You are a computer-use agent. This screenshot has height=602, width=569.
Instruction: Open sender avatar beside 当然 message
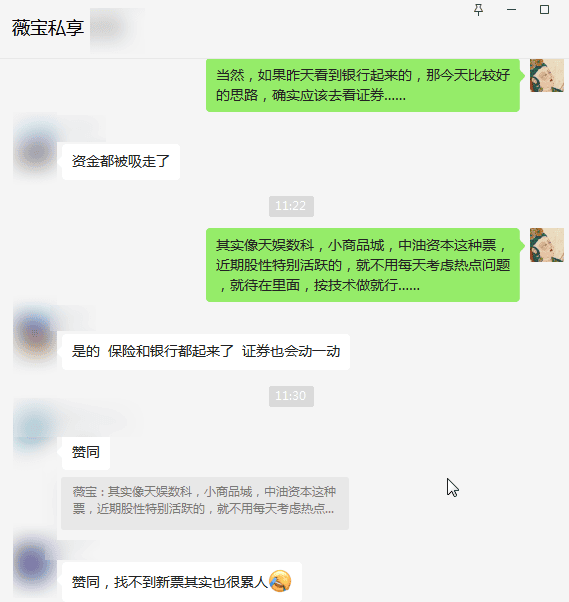(547, 75)
